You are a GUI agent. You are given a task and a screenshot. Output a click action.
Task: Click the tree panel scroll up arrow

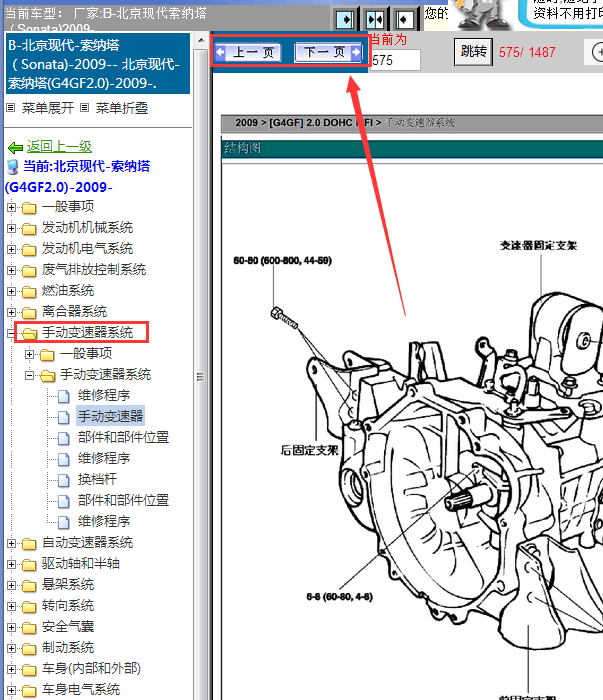point(201,40)
